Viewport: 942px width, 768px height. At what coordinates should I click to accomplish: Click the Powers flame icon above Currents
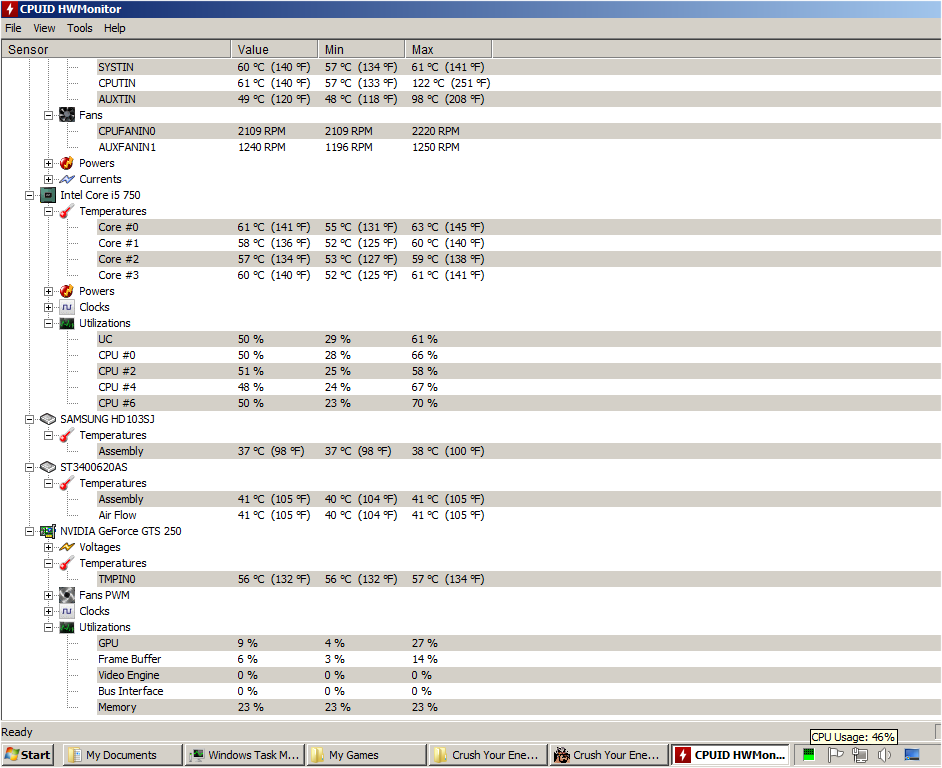click(67, 163)
